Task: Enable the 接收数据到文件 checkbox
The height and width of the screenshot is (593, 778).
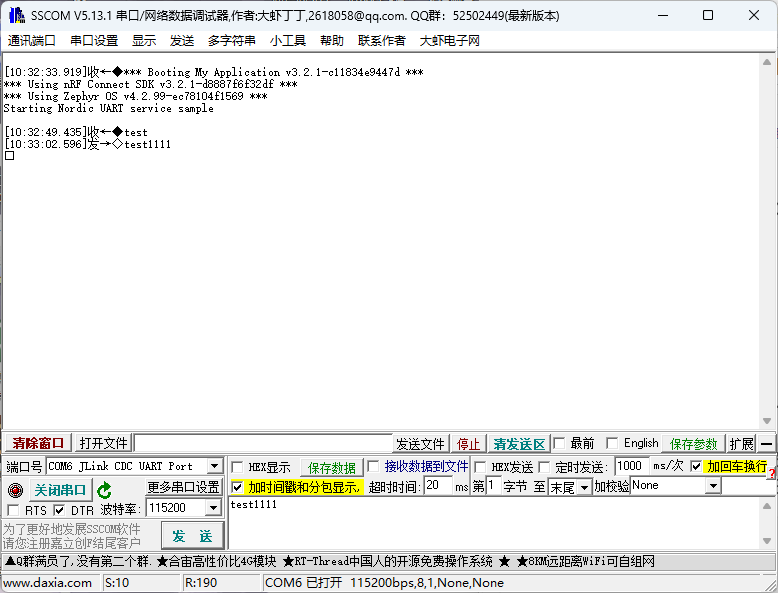Action: tap(374, 466)
